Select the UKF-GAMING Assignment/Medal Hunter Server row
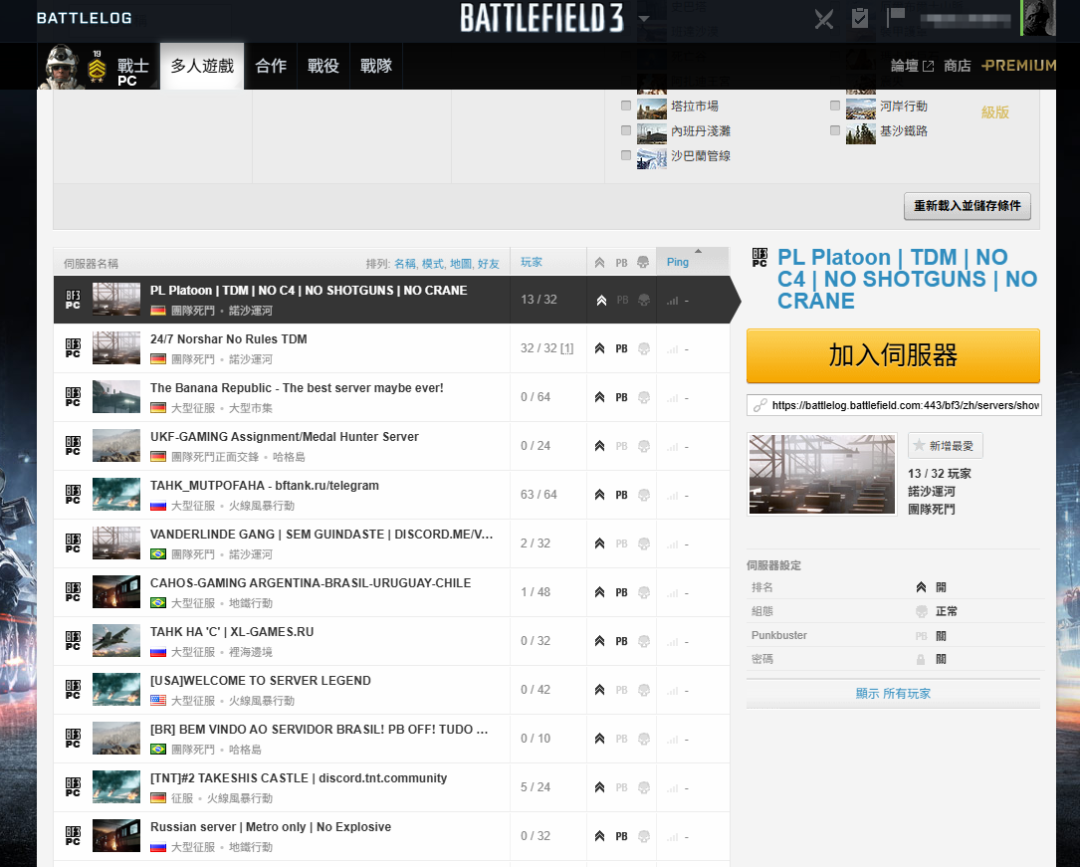Screen dimensions: 1080x867 click(391, 446)
